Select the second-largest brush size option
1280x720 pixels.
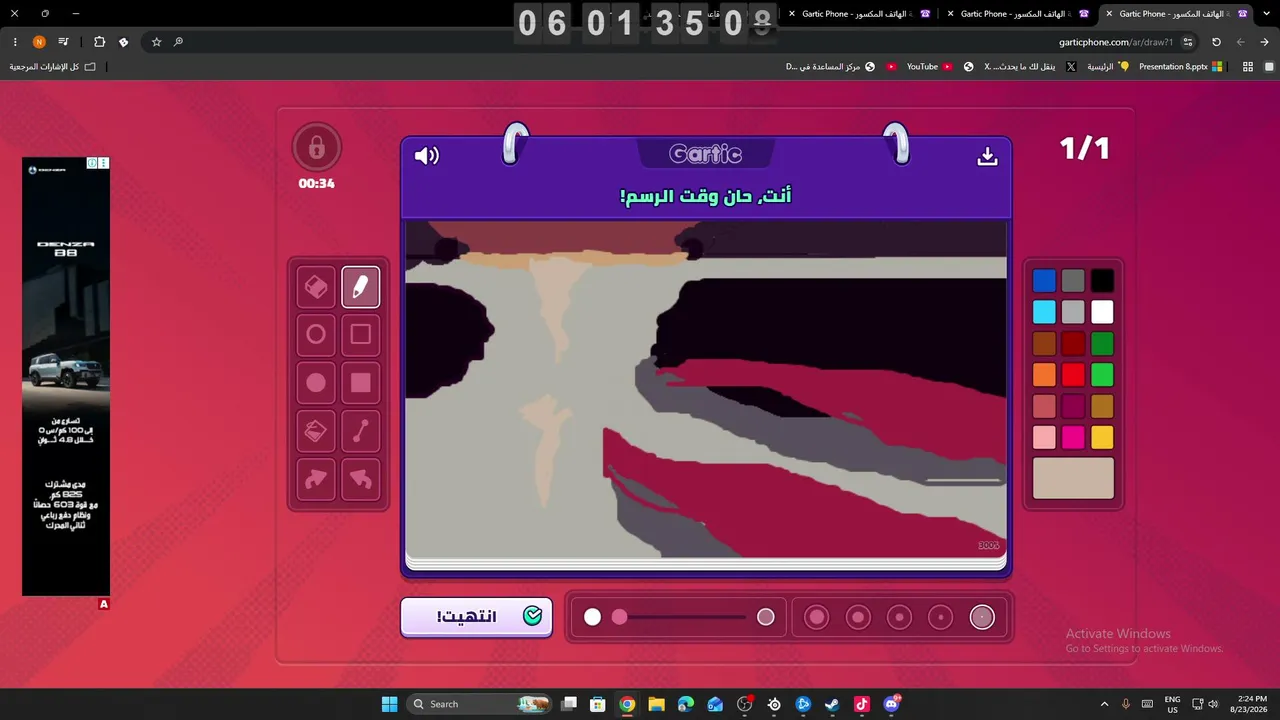(858, 617)
